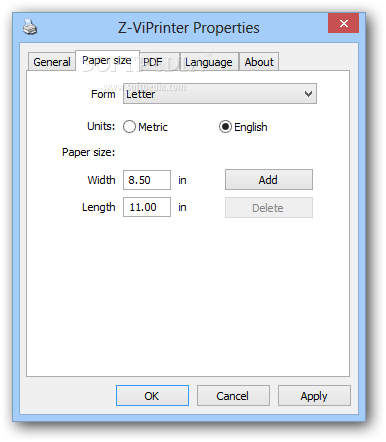Viewport: 386px width, 442px height.
Task: Click the 'Form' label
Action: [103, 94]
